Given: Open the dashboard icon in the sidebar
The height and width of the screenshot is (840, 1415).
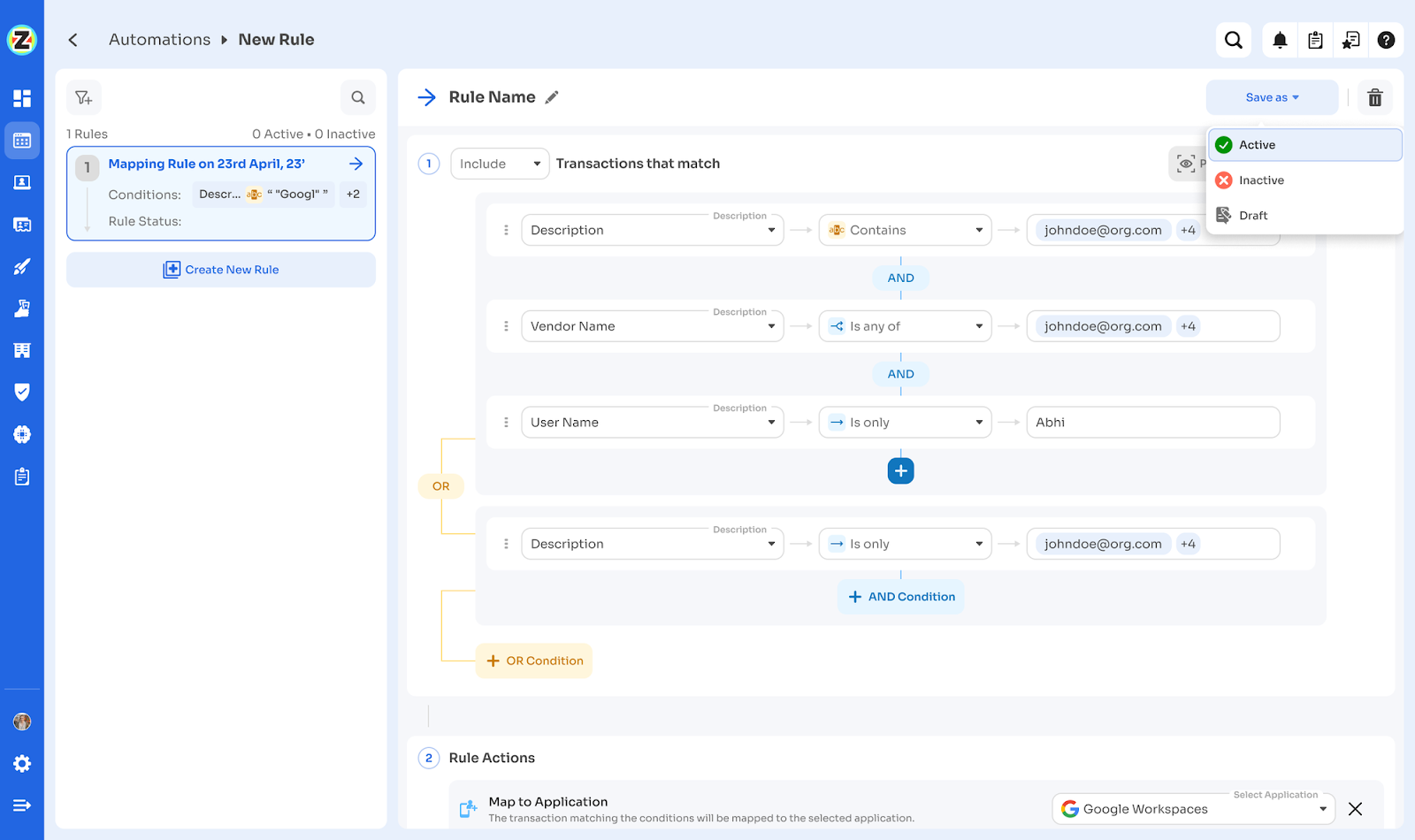Looking at the screenshot, I should (x=22, y=98).
